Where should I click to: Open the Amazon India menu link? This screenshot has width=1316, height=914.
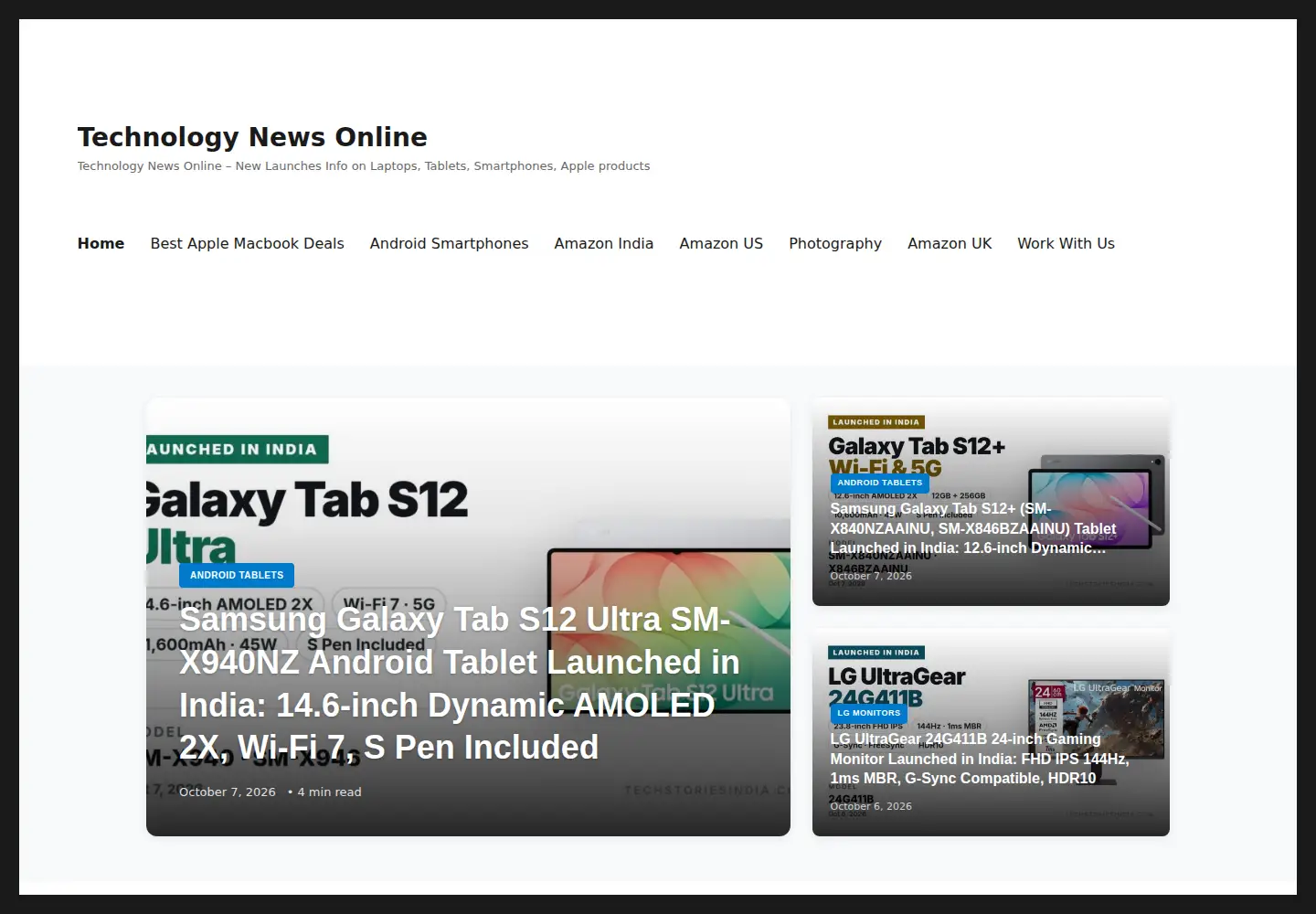[x=603, y=243]
